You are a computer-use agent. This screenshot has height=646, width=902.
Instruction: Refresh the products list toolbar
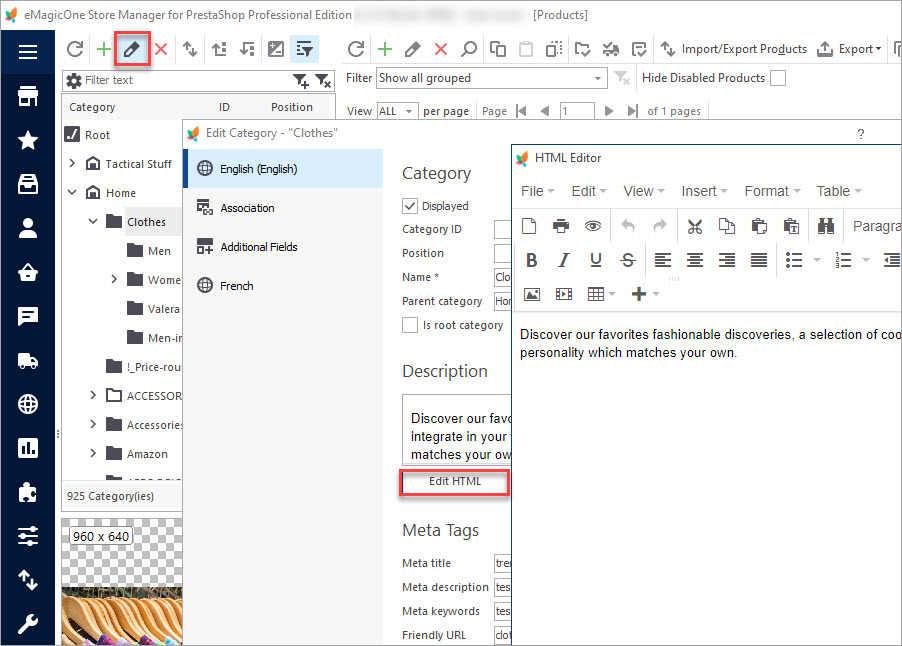click(356, 49)
